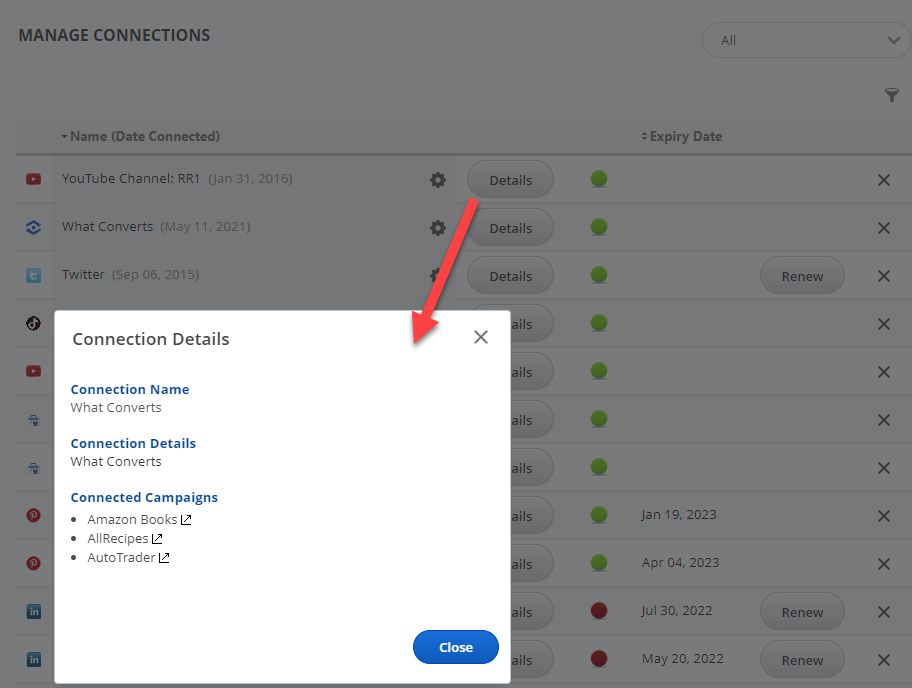Dismiss dialog with the X button
Viewport: 912px width, 688px height.
[481, 338]
